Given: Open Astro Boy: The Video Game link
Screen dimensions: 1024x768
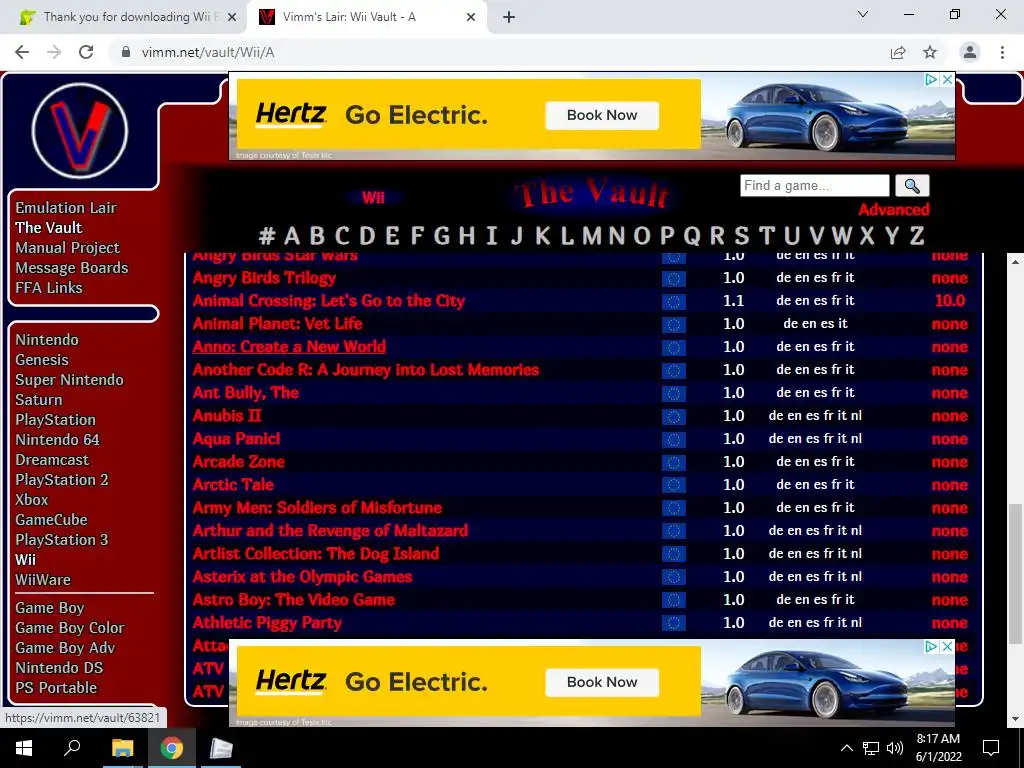Looking at the screenshot, I should [294, 600].
